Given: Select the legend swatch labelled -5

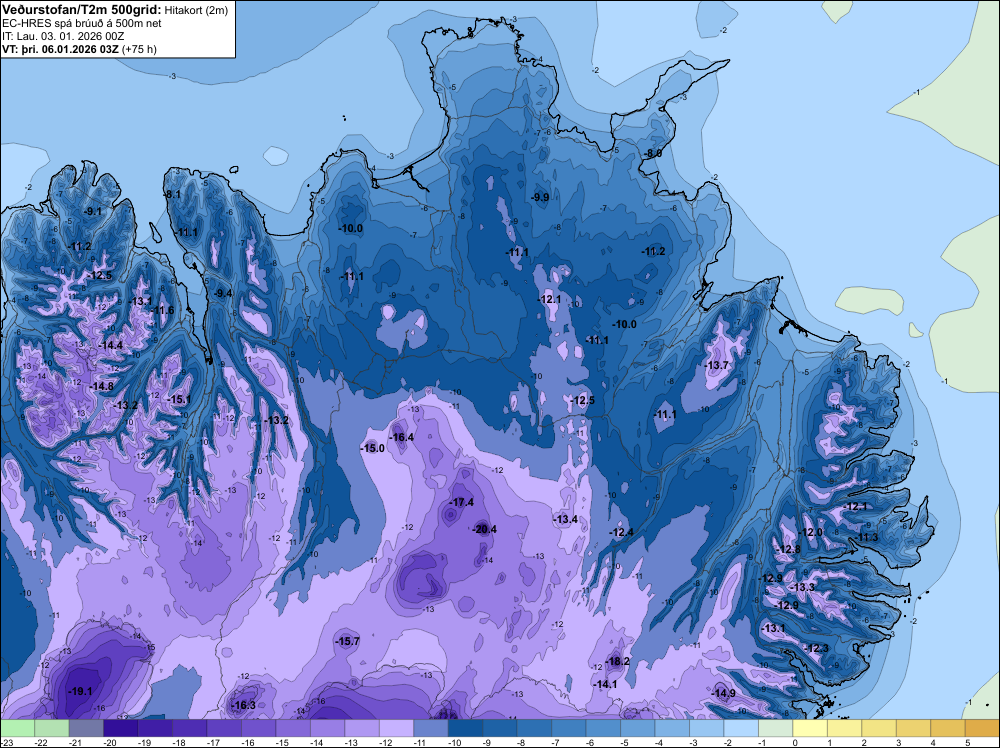Looking at the screenshot, I should (x=638, y=728).
